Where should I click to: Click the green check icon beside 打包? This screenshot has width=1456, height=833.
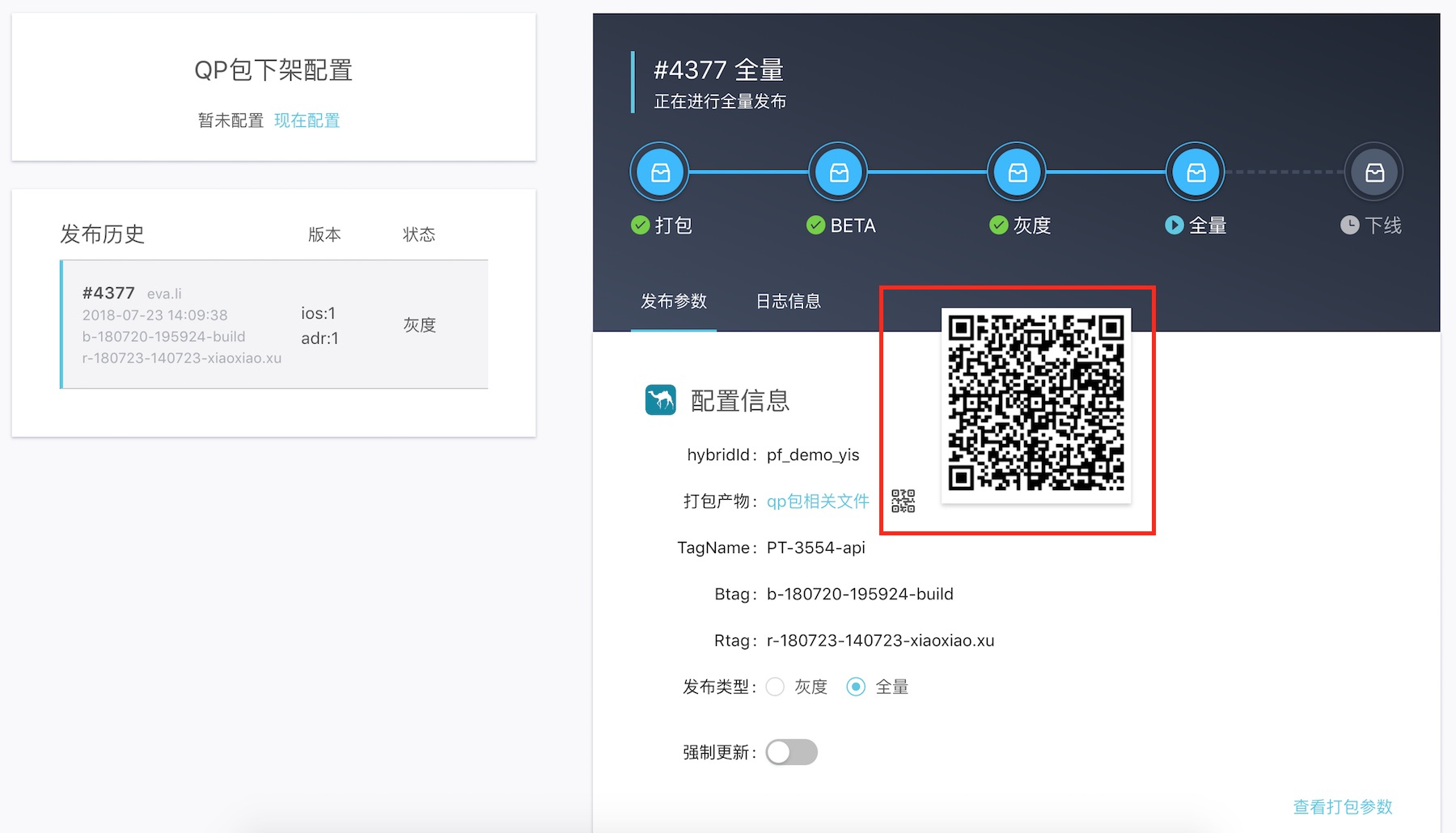click(x=640, y=225)
